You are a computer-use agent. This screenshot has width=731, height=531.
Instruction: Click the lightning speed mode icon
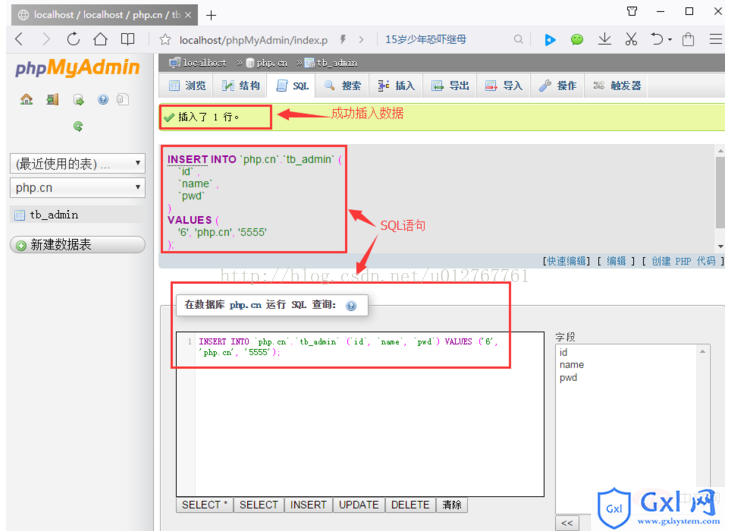[x=343, y=40]
